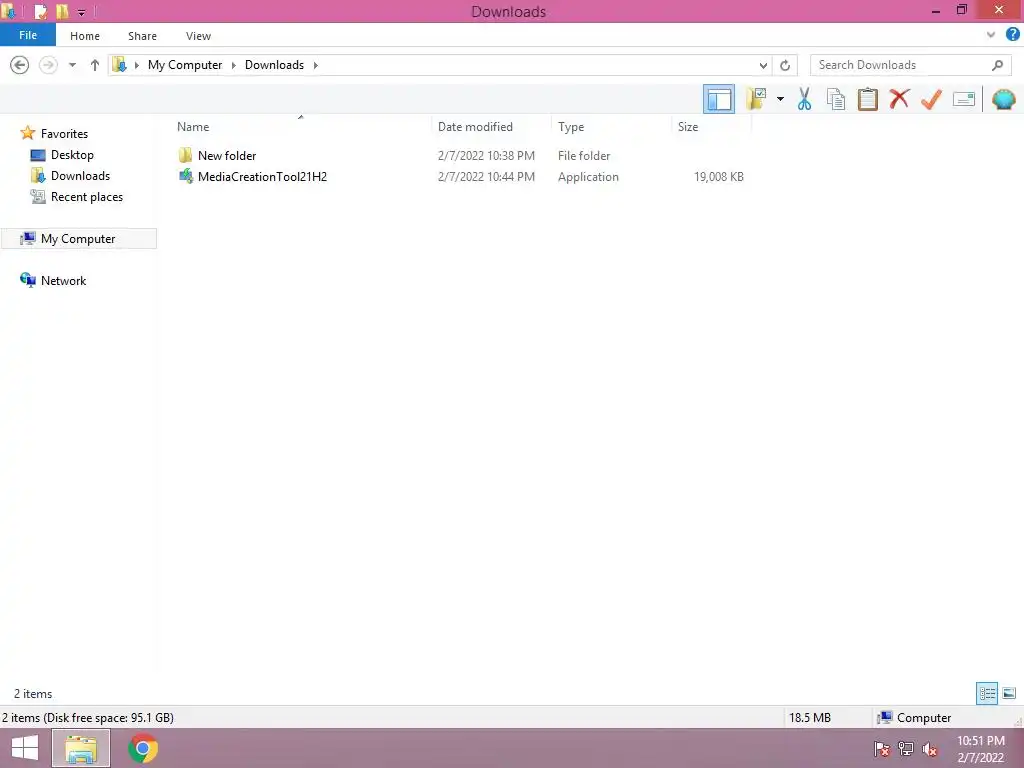Switch to the View ribbon tab
Image resolution: width=1024 pixels, height=768 pixels.
point(198,36)
